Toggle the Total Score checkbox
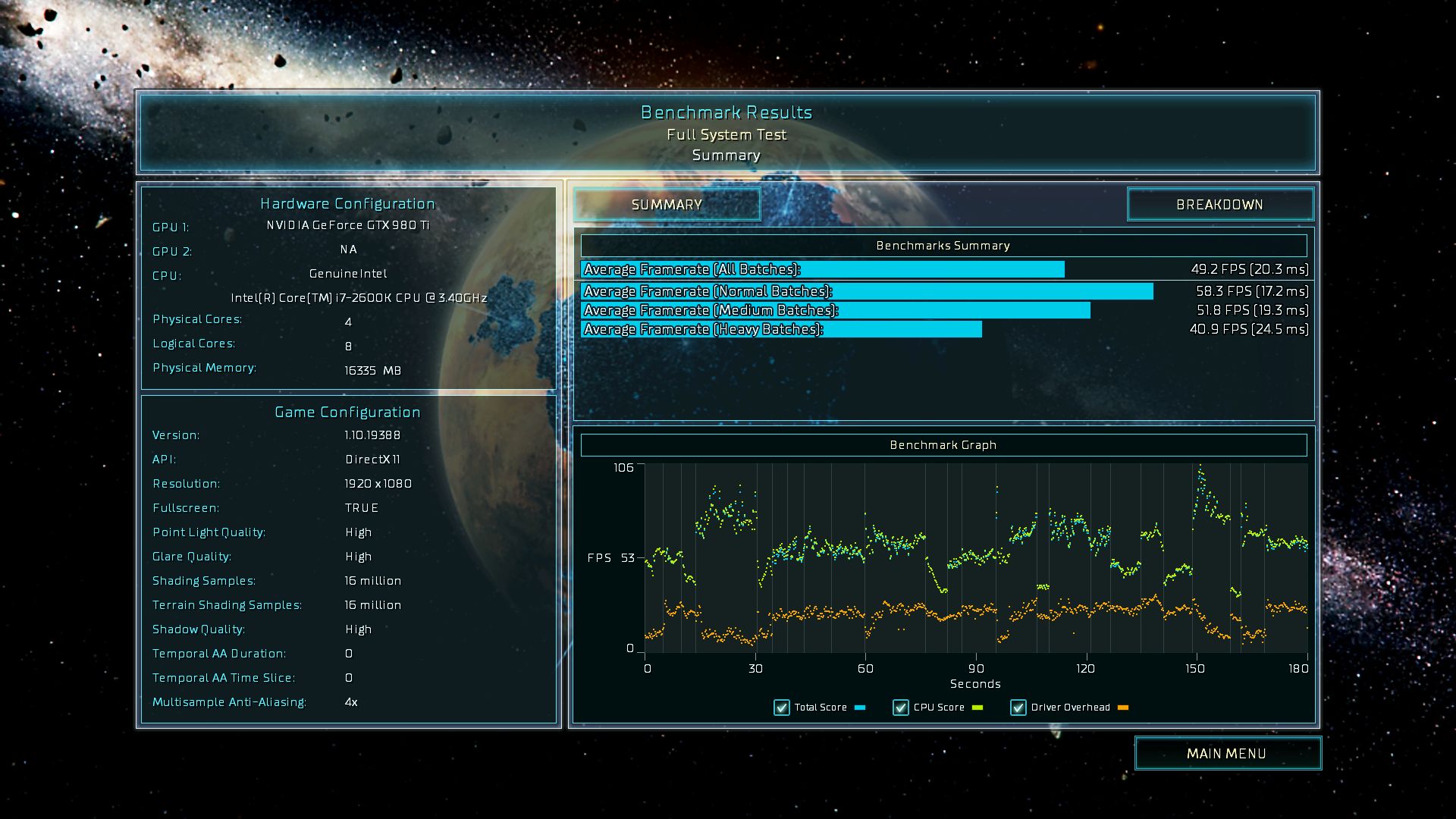This screenshot has width=1456, height=819. 781,708
